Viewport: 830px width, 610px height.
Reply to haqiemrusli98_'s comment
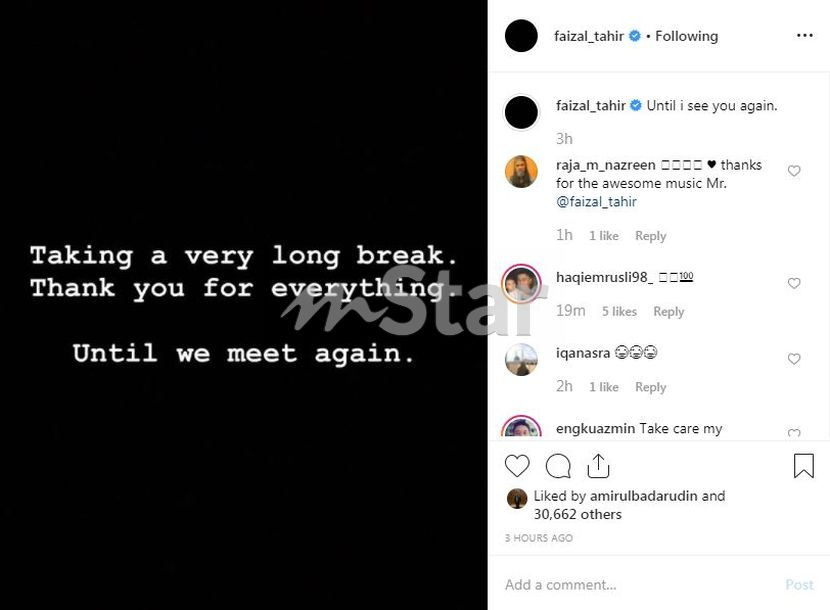(668, 312)
